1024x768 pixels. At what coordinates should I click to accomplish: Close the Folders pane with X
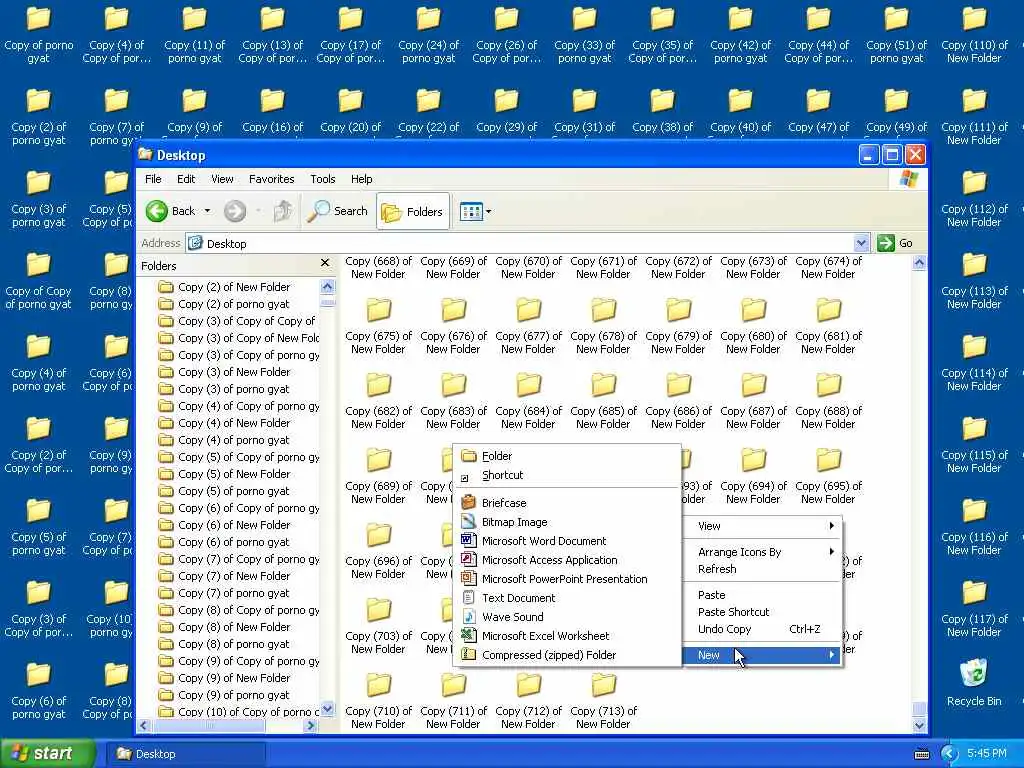(325, 263)
